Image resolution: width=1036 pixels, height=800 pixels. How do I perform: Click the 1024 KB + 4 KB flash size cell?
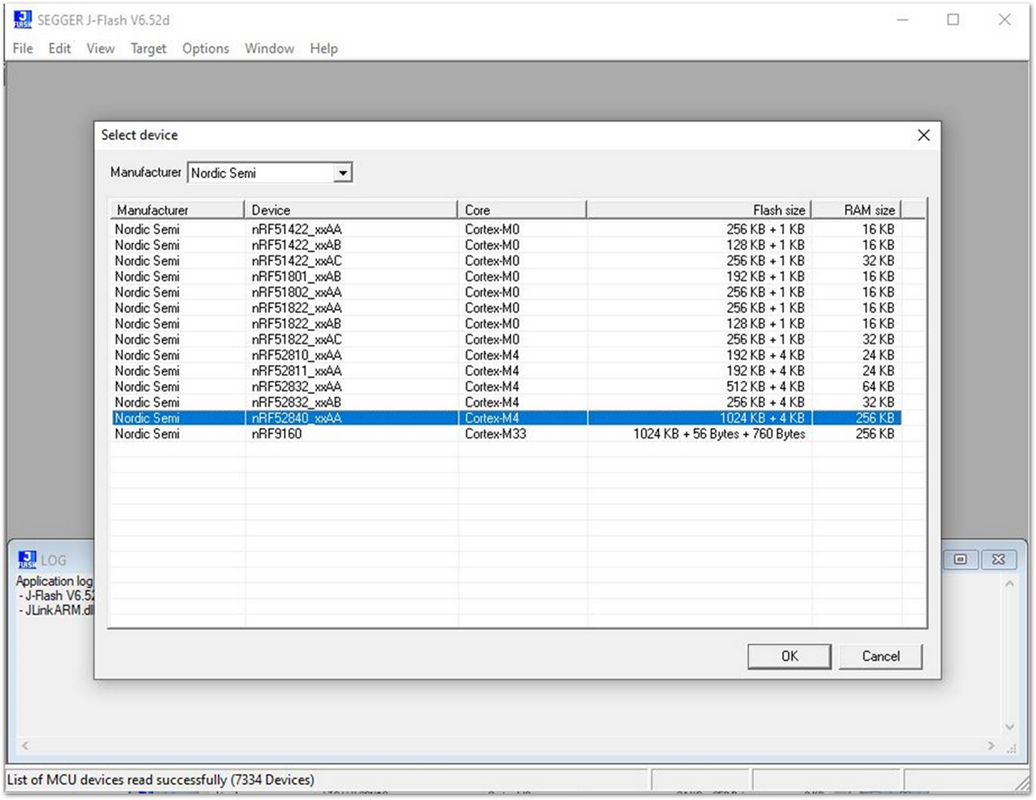(762, 418)
